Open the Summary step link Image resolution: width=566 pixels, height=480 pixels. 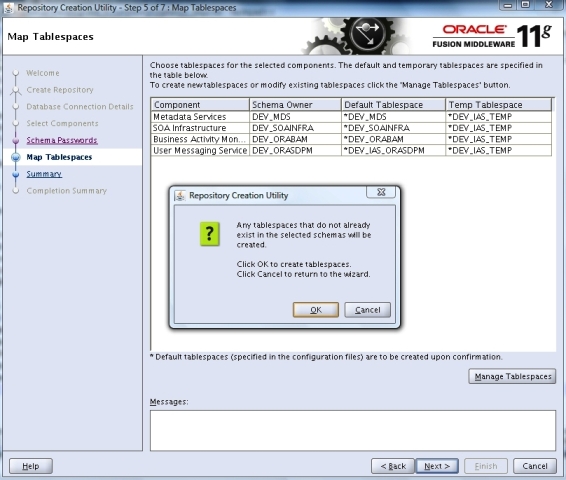point(44,174)
